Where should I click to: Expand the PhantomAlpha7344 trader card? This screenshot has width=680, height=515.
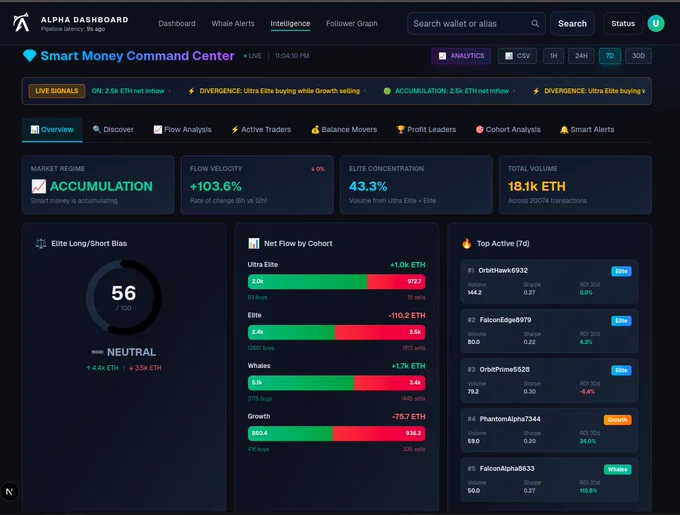(x=549, y=429)
